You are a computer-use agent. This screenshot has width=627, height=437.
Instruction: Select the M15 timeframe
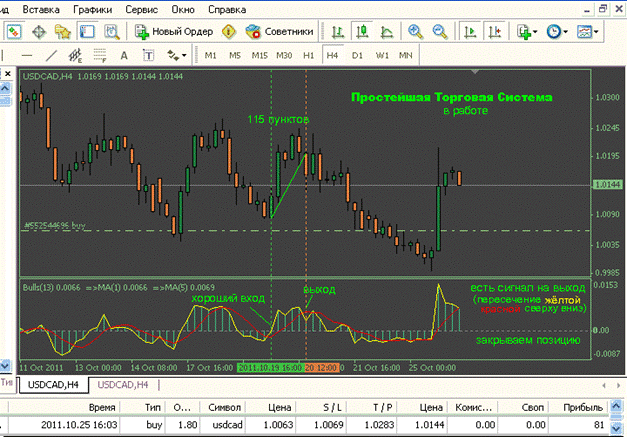click(259, 56)
